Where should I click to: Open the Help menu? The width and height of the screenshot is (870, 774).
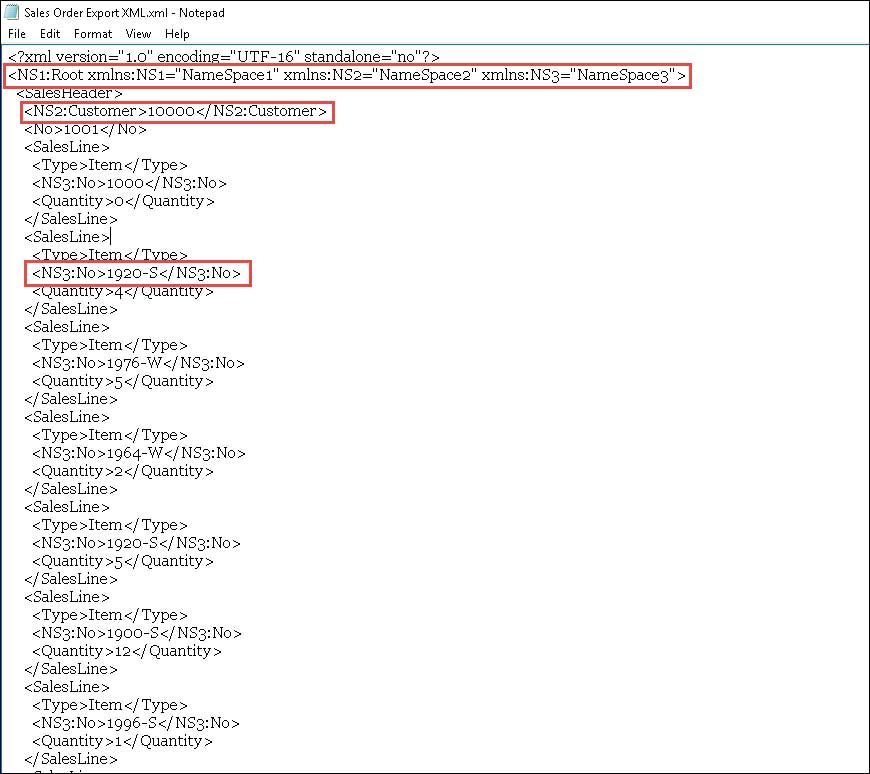pos(177,33)
